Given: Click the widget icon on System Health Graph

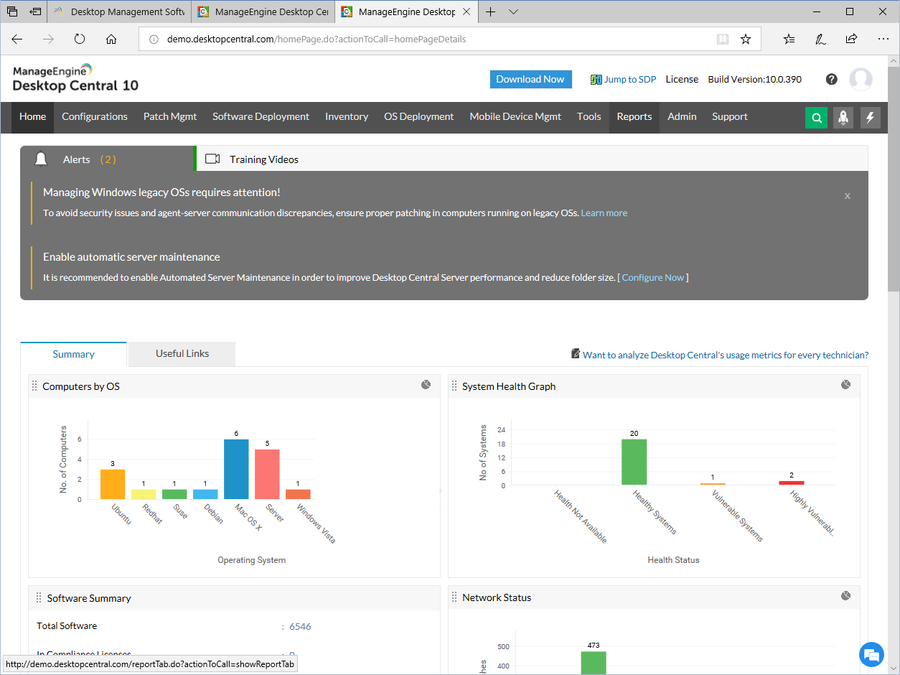Looking at the screenshot, I should click(845, 385).
